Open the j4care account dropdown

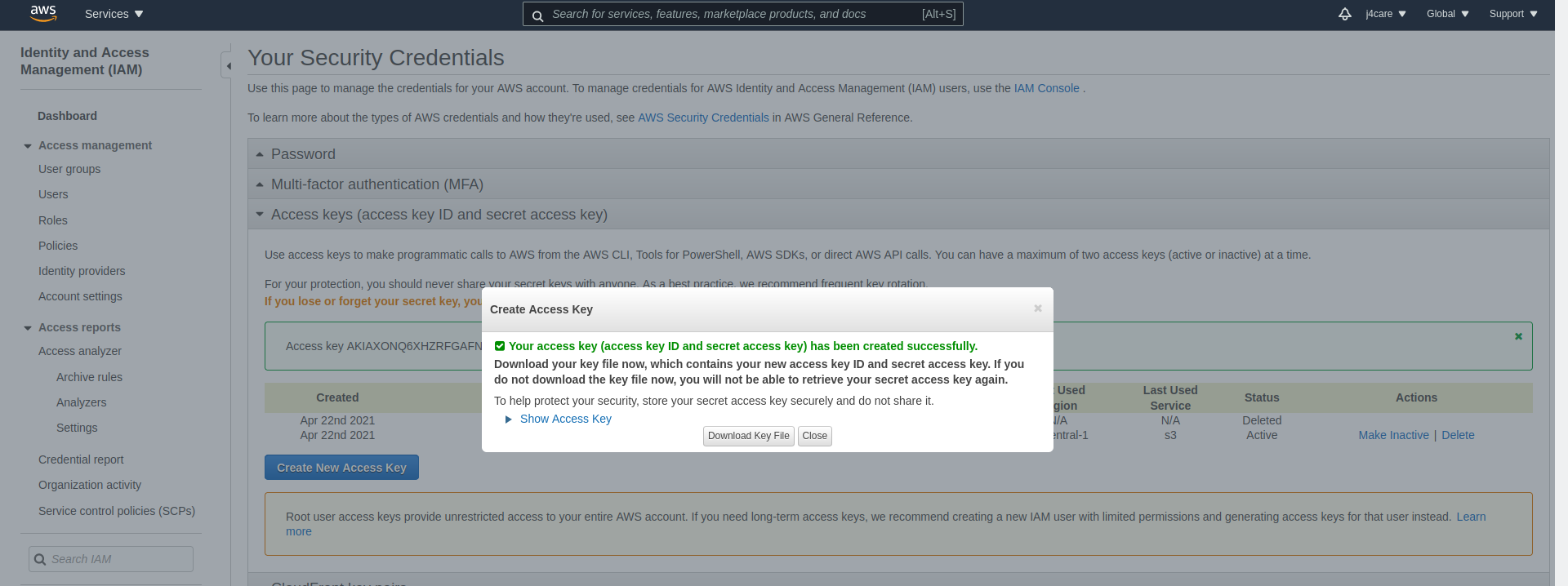coord(1386,14)
